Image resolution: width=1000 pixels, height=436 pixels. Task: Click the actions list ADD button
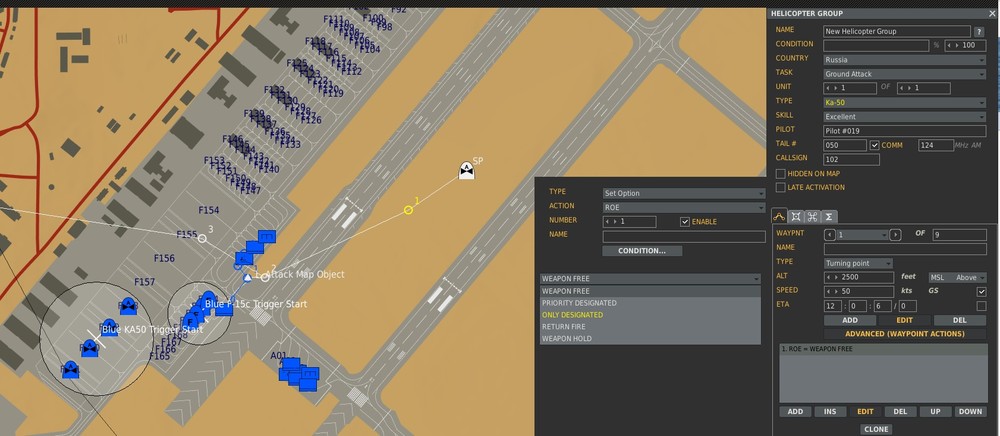click(795, 412)
